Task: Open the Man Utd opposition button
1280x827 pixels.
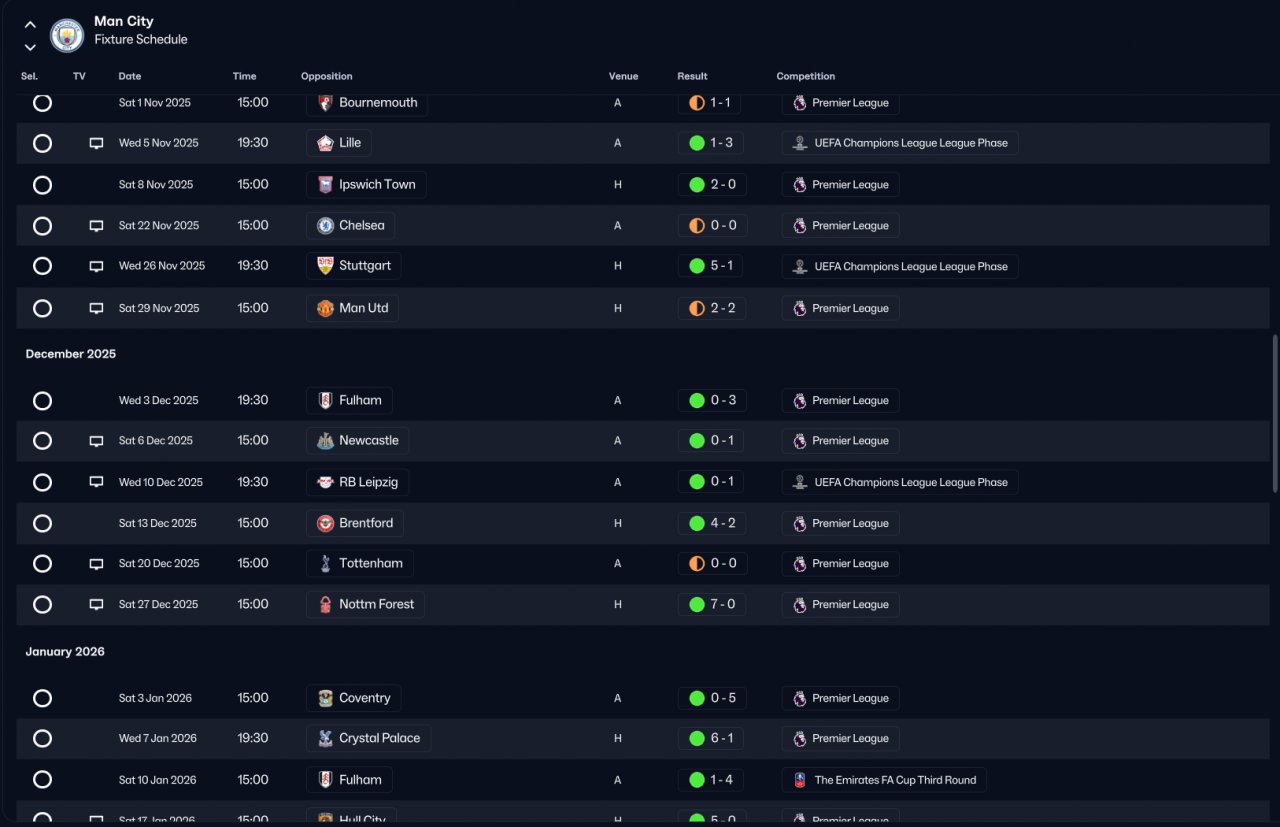Action: (352, 308)
